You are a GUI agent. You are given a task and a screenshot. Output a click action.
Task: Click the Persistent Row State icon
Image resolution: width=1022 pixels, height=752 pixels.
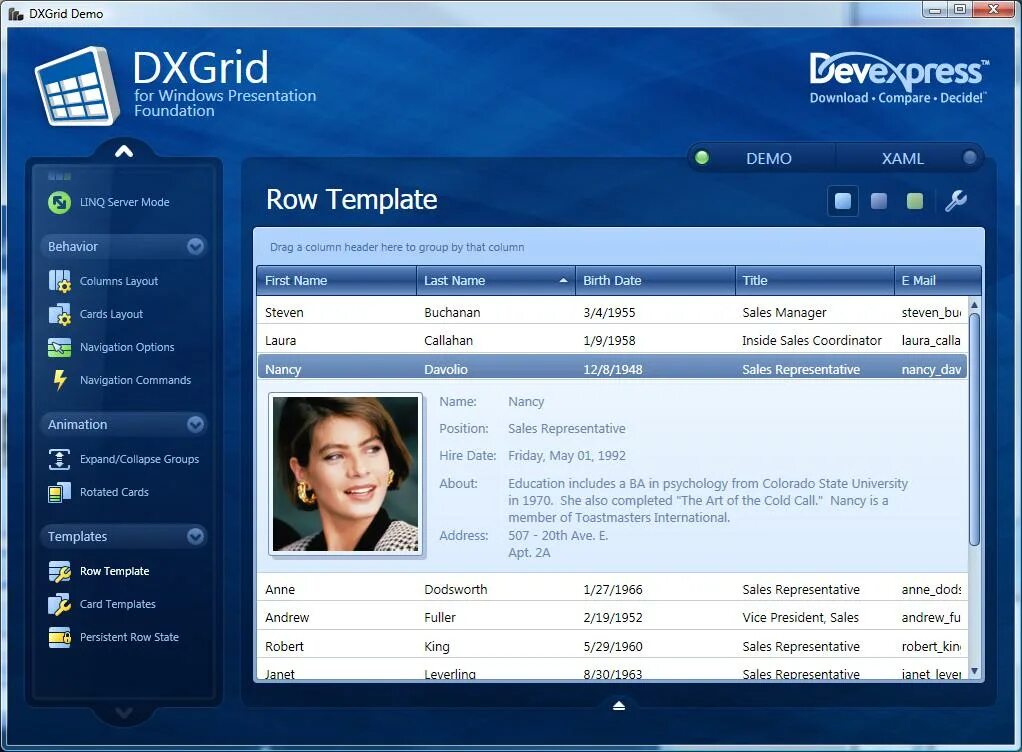(59, 637)
